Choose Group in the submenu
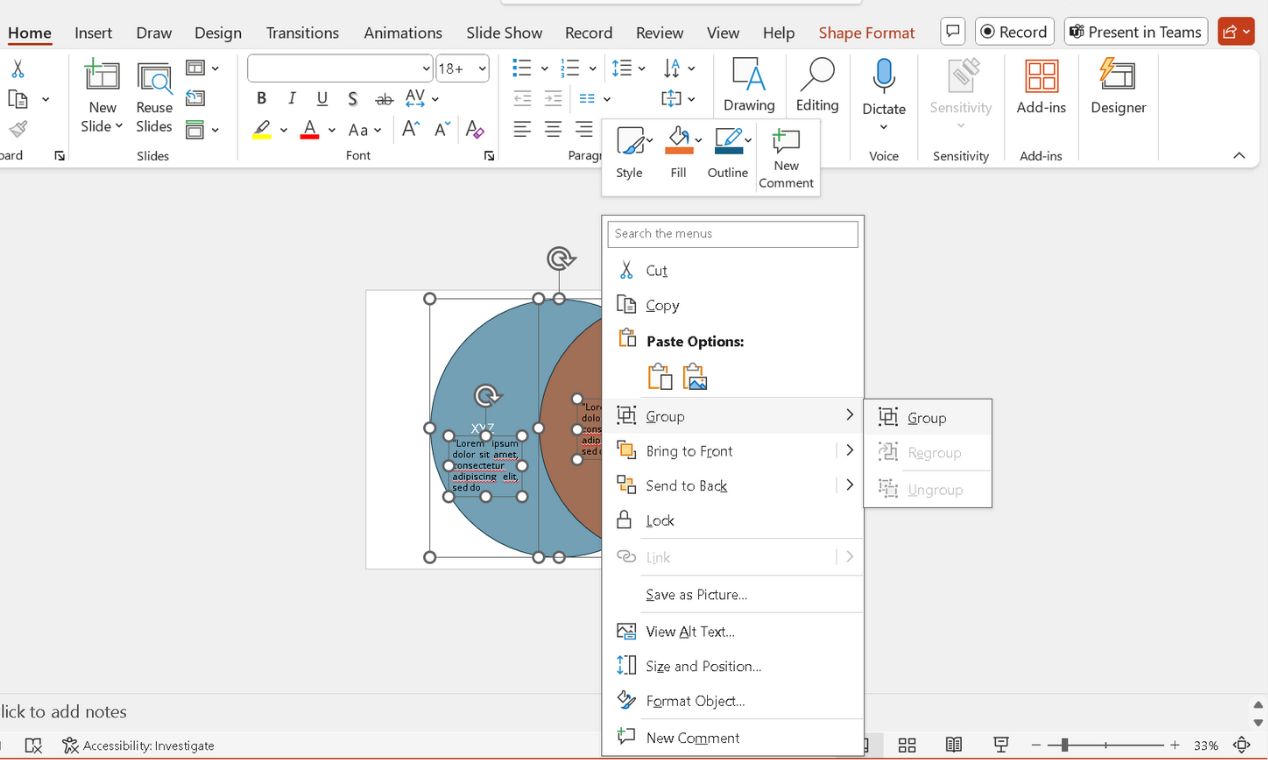This screenshot has width=1268, height=760. tap(927, 418)
